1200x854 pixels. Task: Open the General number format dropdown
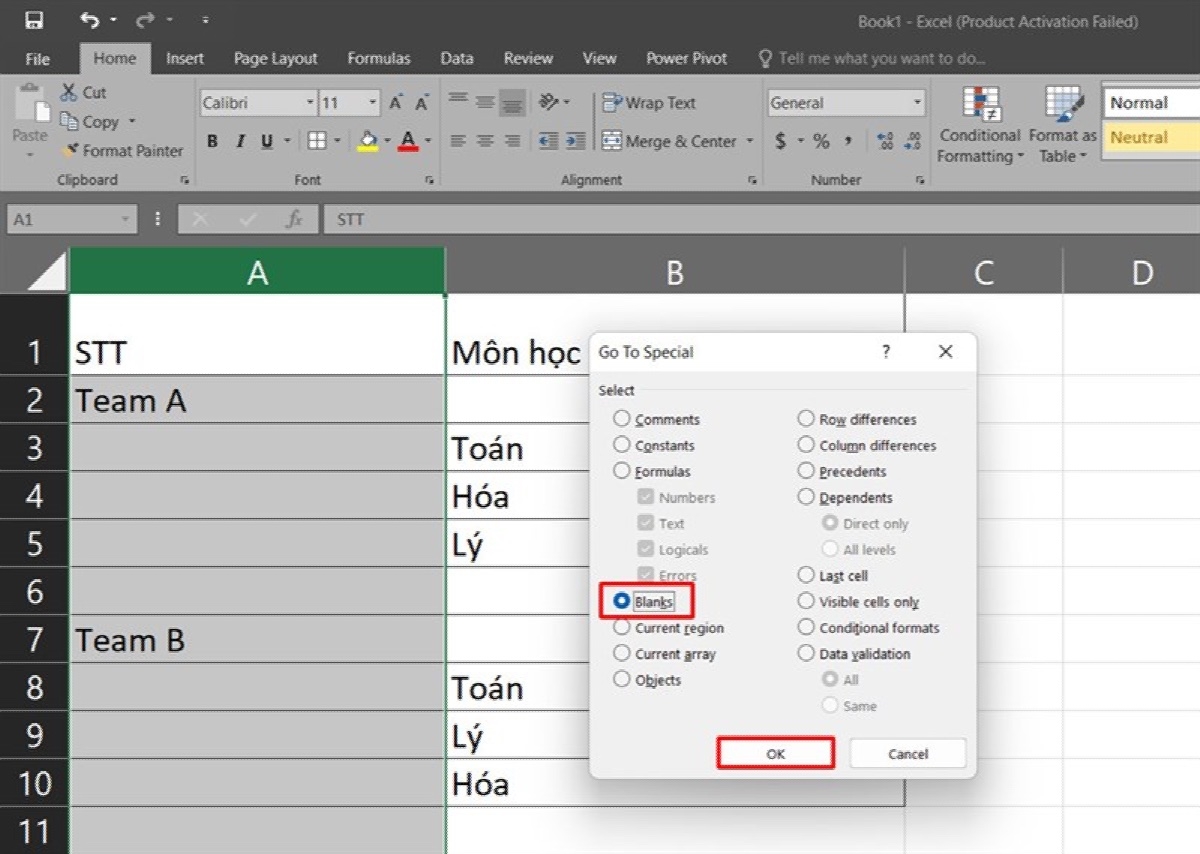pyautogui.click(x=918, y=103)
